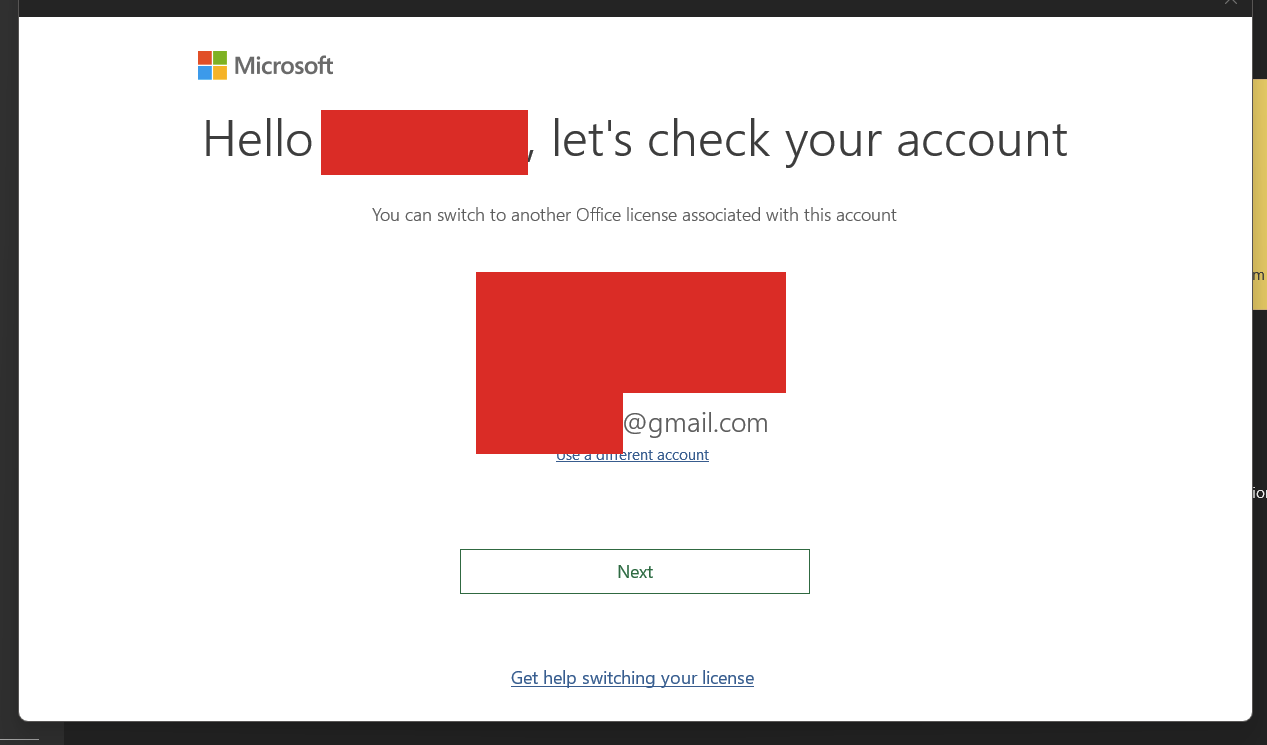
Task: Select the '@gmail.com' email text
Action: (x=695, y=423)
